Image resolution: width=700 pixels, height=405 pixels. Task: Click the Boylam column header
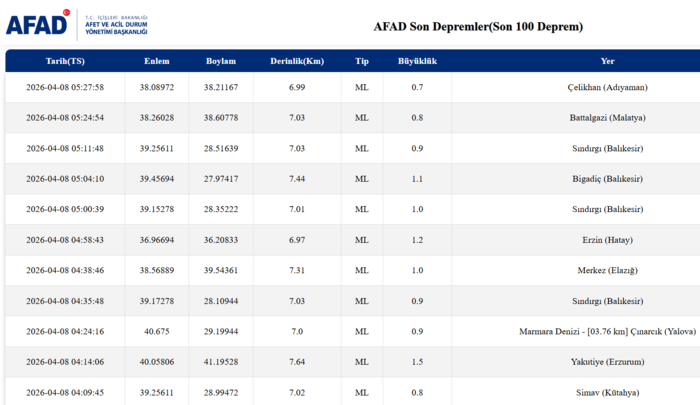click(x=221, y=61)
